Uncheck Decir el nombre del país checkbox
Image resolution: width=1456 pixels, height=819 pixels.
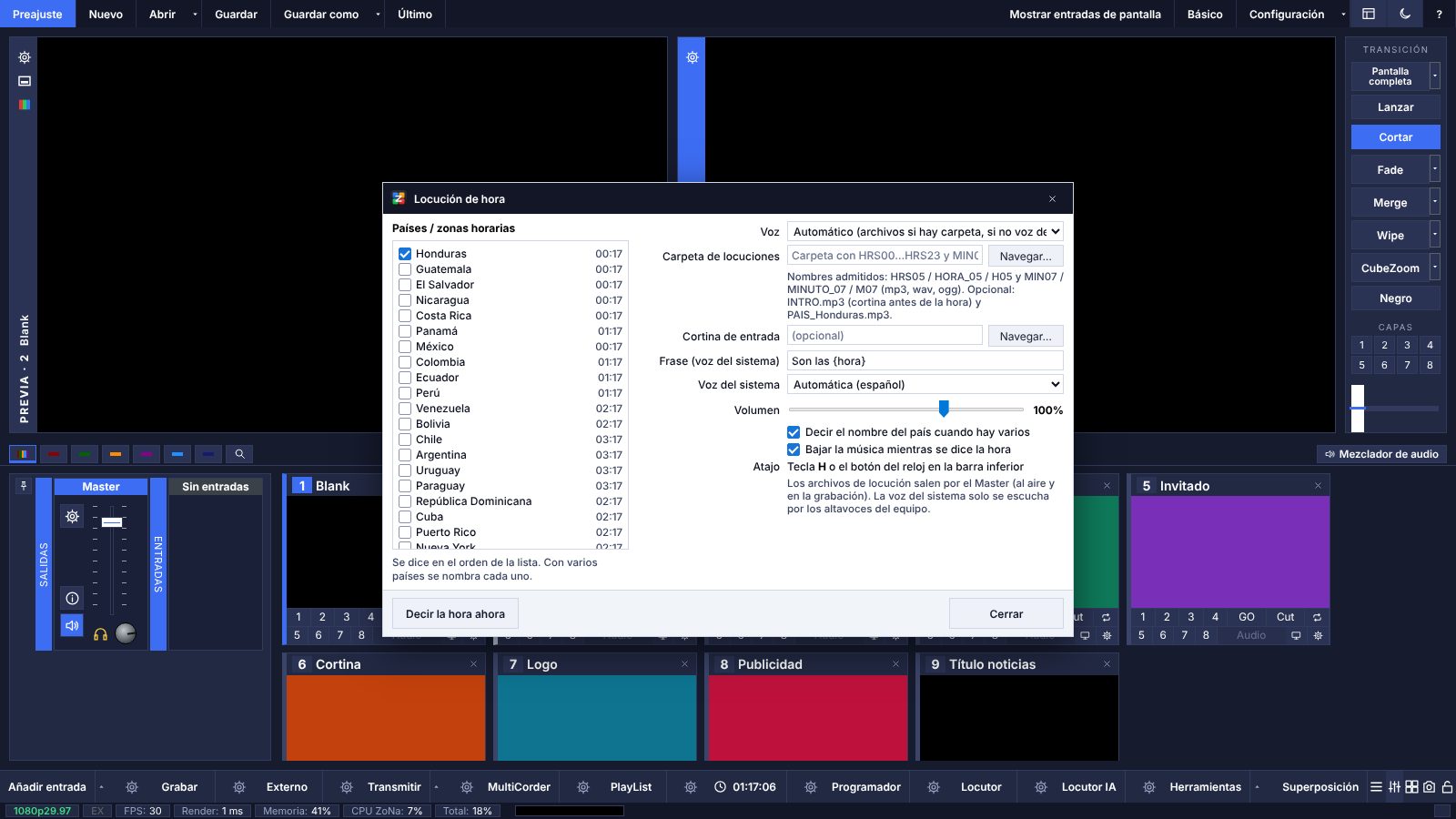794,432
